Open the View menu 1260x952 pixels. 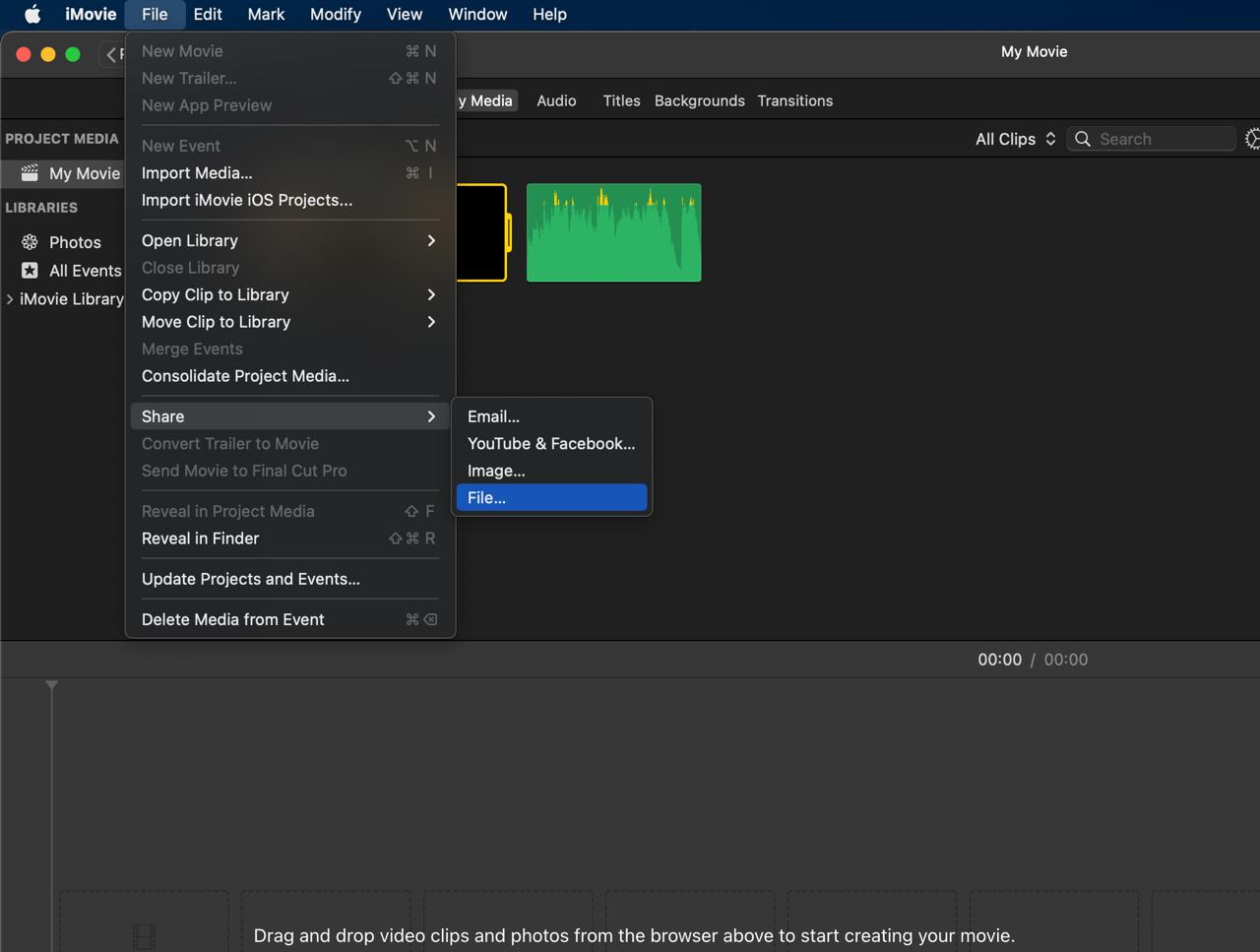(405, 14)
